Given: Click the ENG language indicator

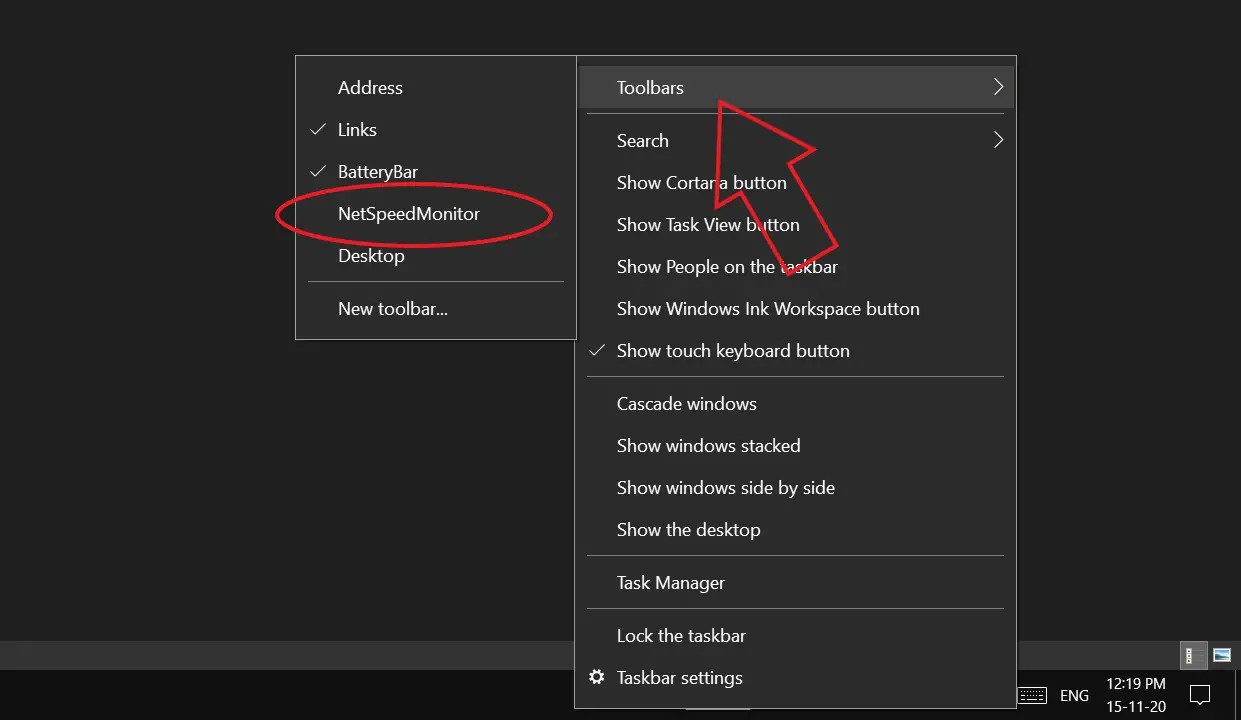Looking at the screenshot, I should 1074,696.
